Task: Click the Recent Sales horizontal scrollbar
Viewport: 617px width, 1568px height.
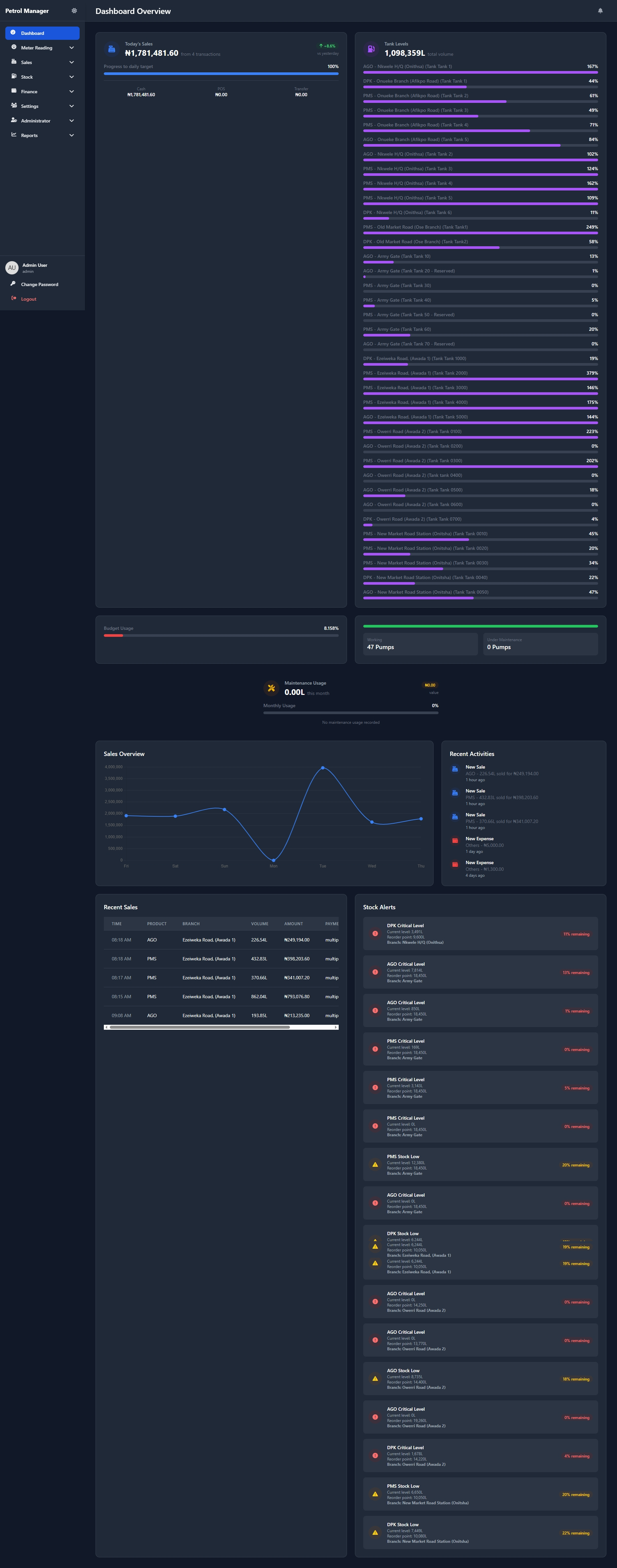Action: (x=221, y=1027)
